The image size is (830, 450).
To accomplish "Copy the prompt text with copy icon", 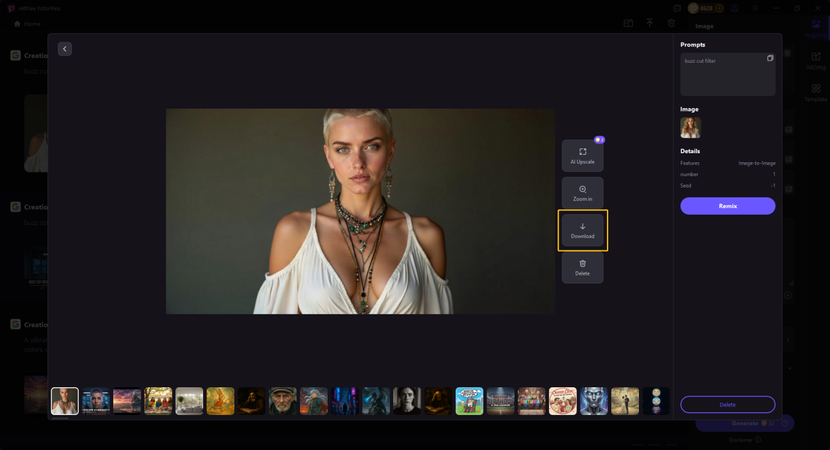I will pyautogui.click(x=770, y=59).
